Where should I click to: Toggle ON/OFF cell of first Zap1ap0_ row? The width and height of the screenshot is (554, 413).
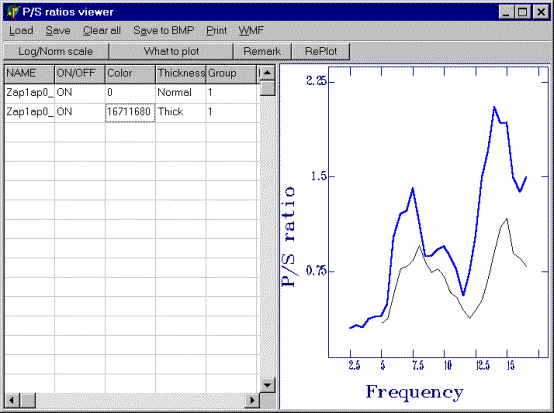[x=80, y=93]
